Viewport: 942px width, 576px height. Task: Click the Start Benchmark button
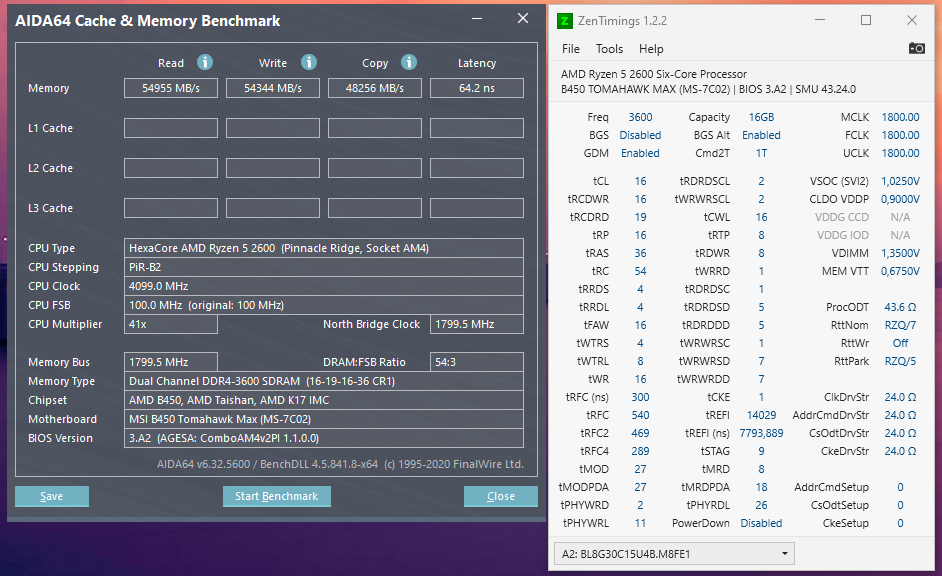[276, 496]
